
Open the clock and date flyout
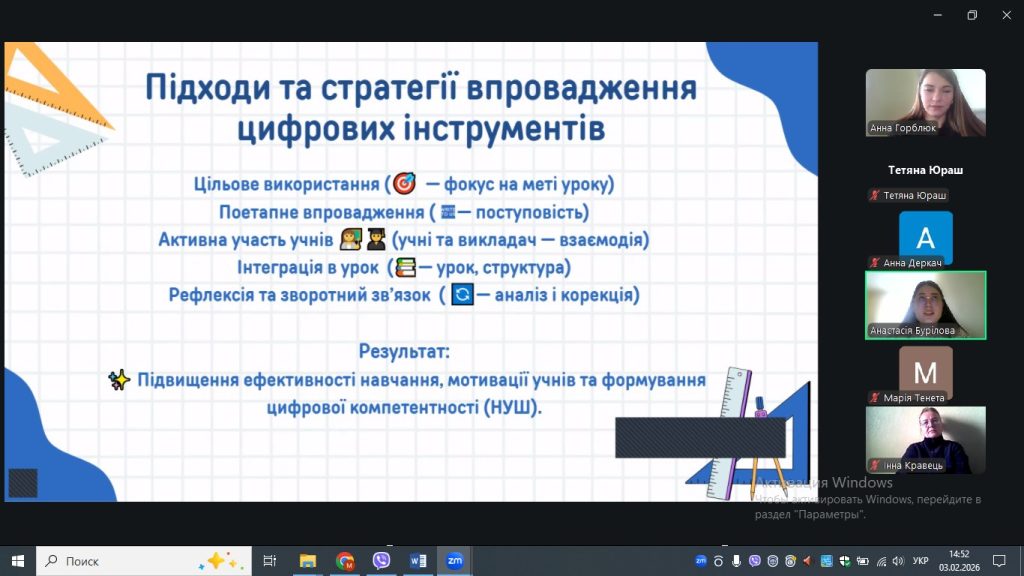pos(958,561)
